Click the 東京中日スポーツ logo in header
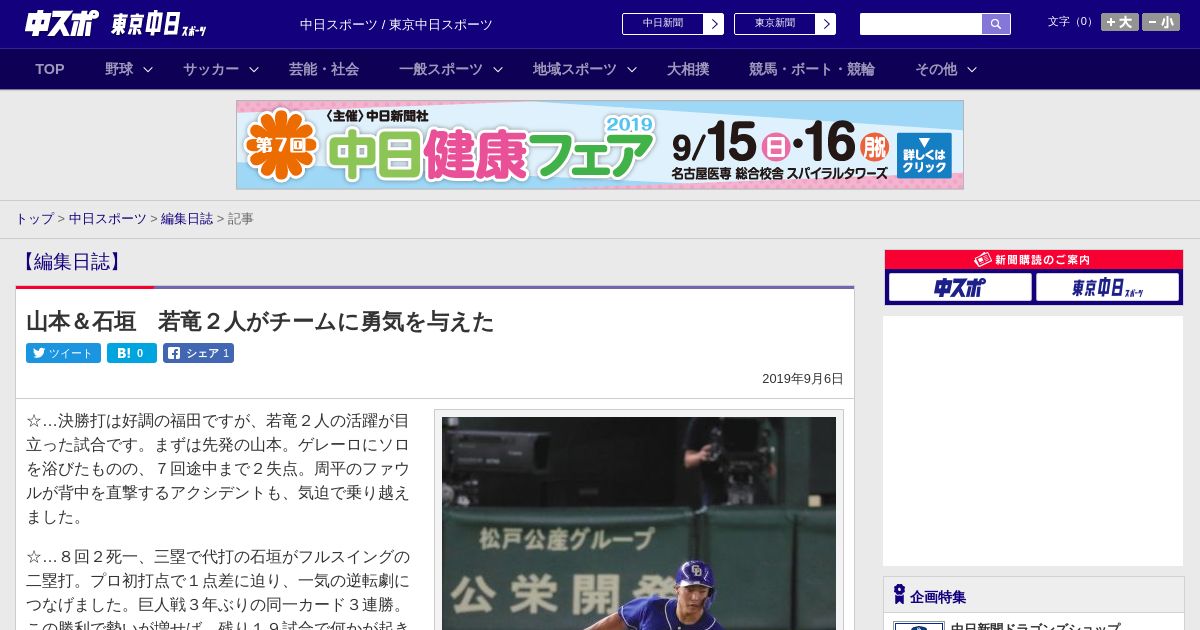 [x=159, y=24]
